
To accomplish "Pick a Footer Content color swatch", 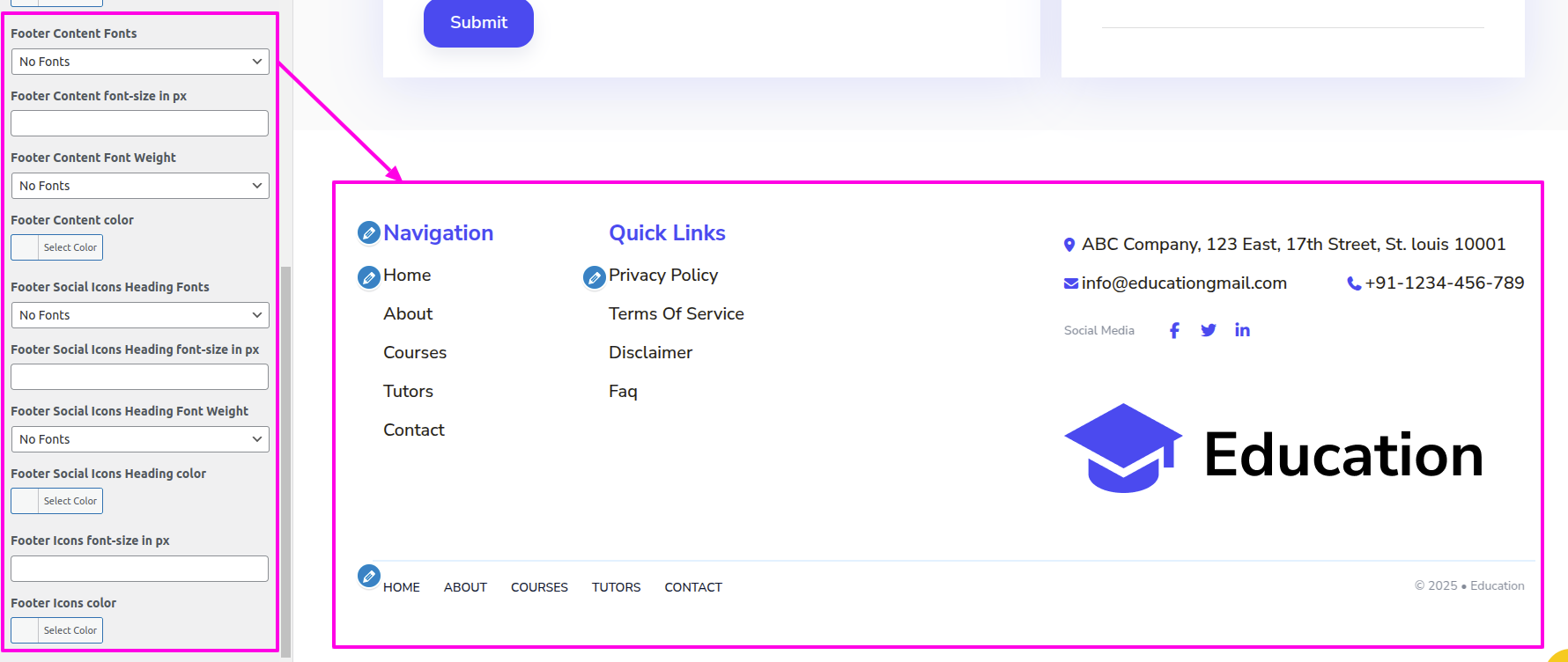I will 26,247.
